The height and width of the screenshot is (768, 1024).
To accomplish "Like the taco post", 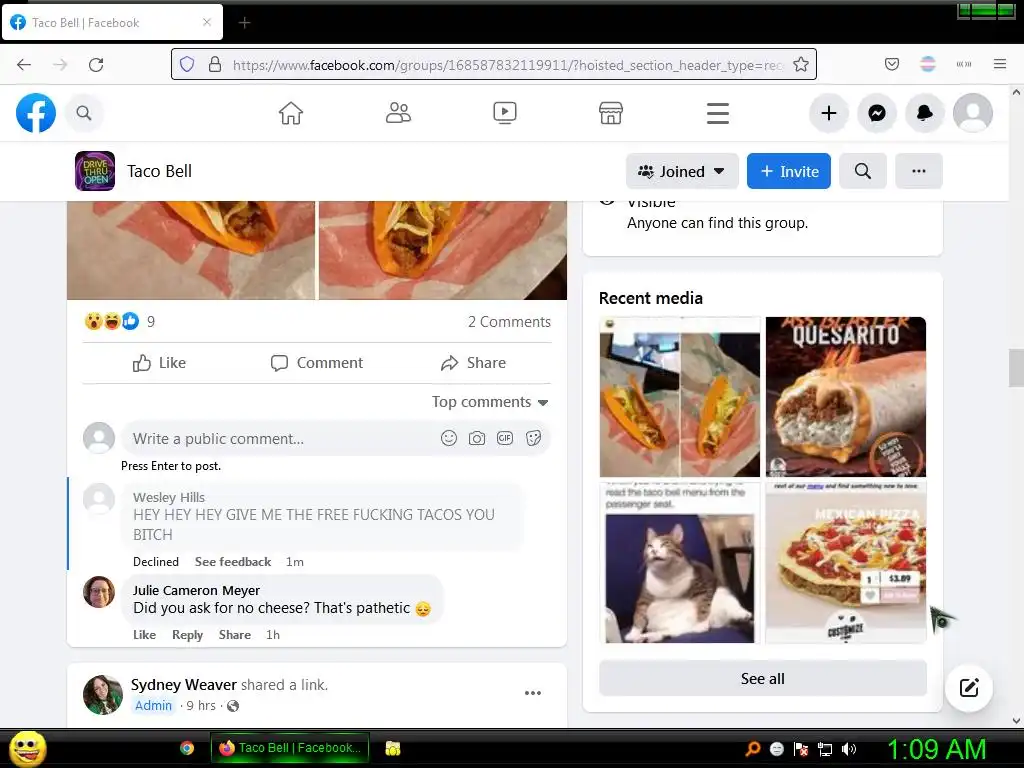I will coord(159,363).
